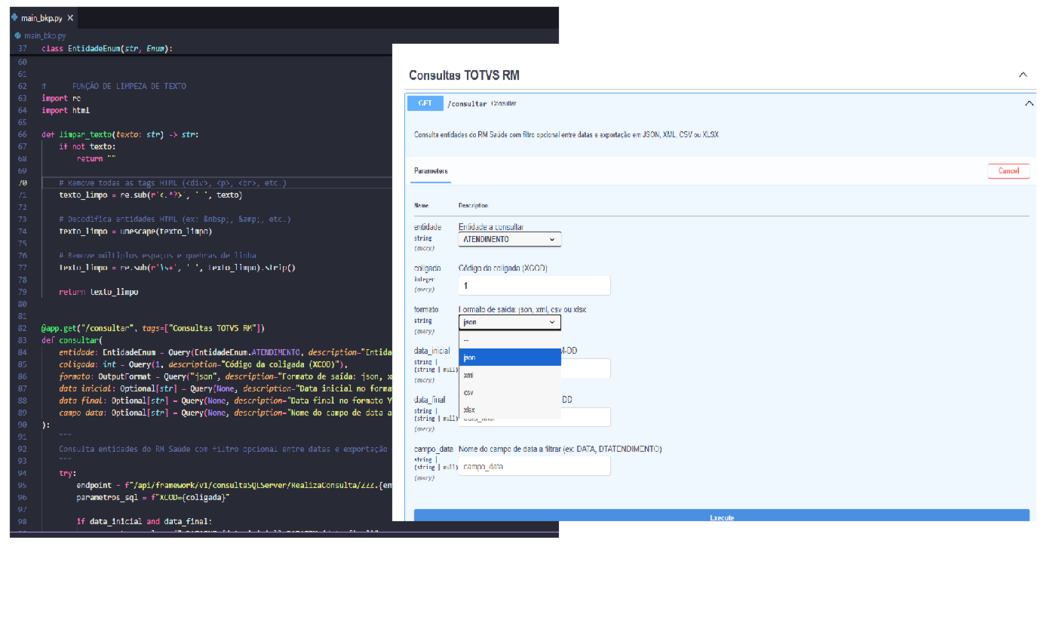
Task: Click the 'import html' code line
Action: (x=66, y=111)
